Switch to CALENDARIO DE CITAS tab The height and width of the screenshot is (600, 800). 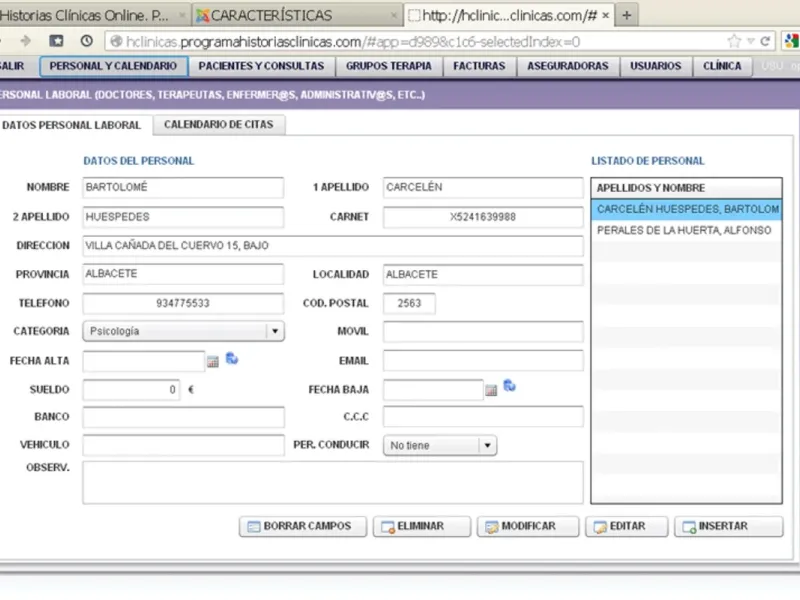coord(218,124)
